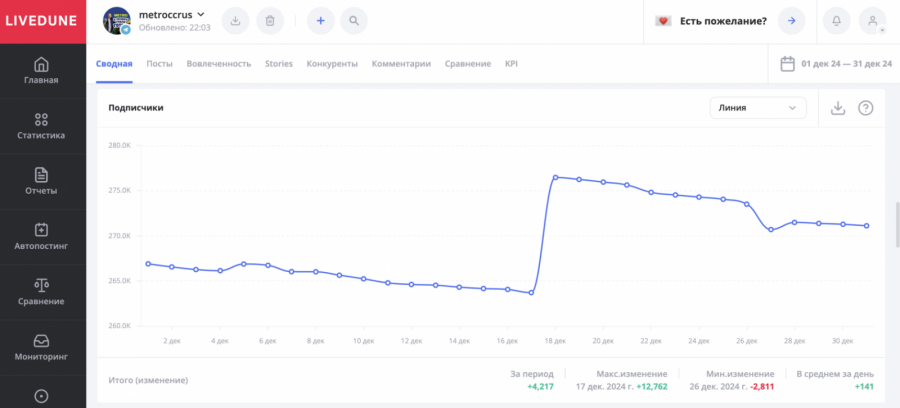This screenshot has height=408, width=900.
Task: Open the date range picker 01 дек 24
Action: click(x=836, y=64)
